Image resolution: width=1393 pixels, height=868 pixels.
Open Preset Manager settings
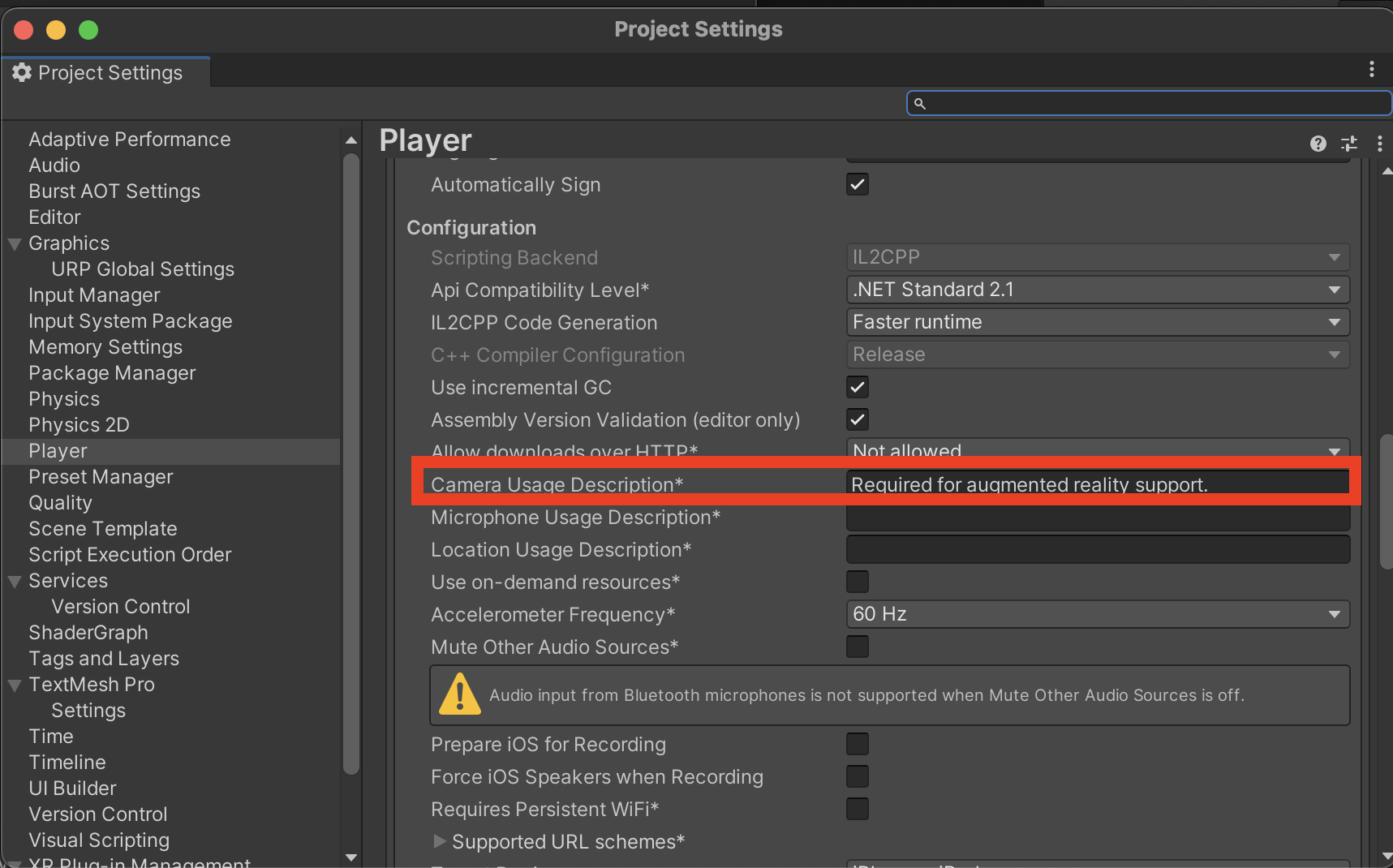click(101, 477)
